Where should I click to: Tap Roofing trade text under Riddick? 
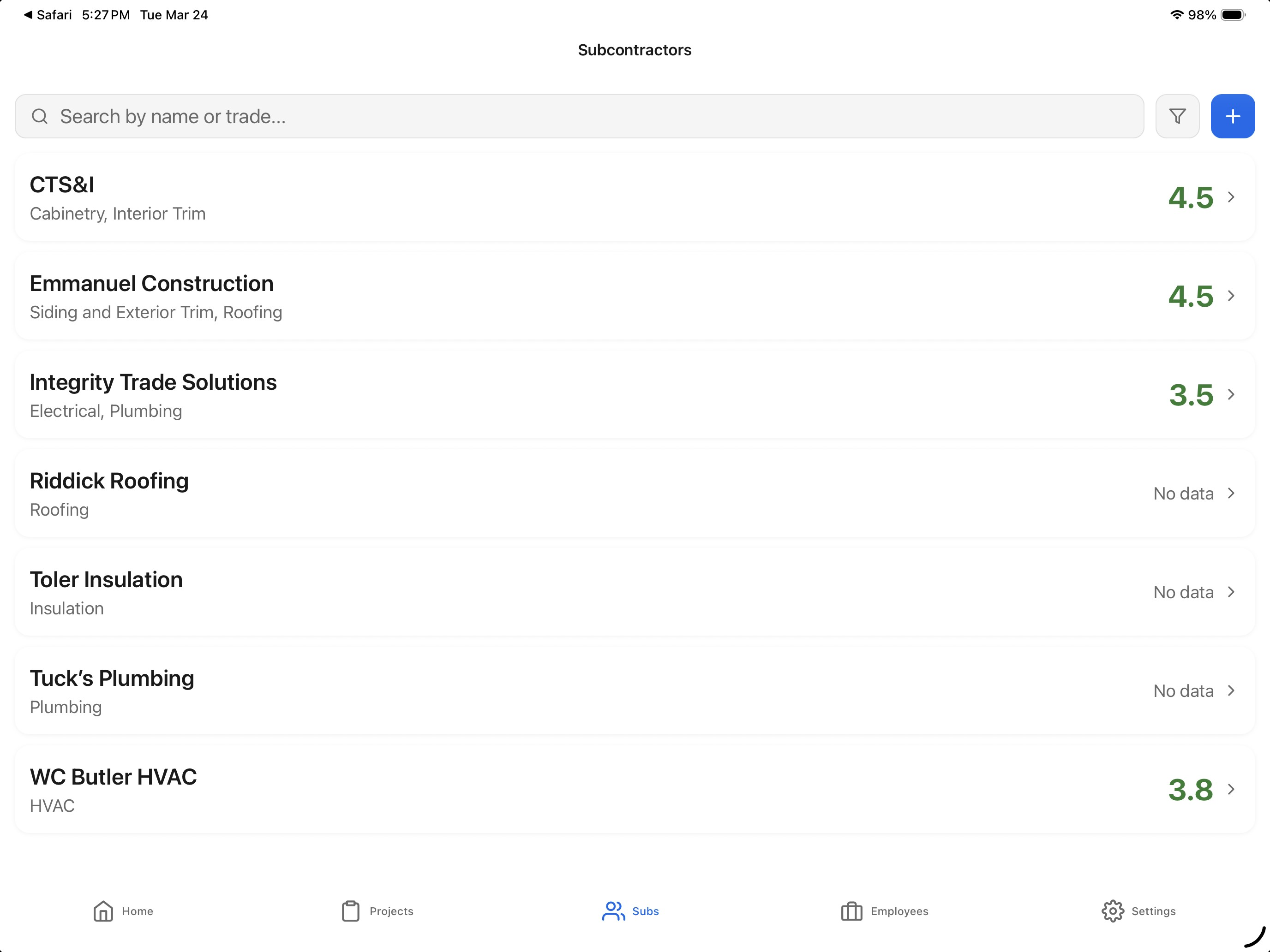(x=59, y=510)
